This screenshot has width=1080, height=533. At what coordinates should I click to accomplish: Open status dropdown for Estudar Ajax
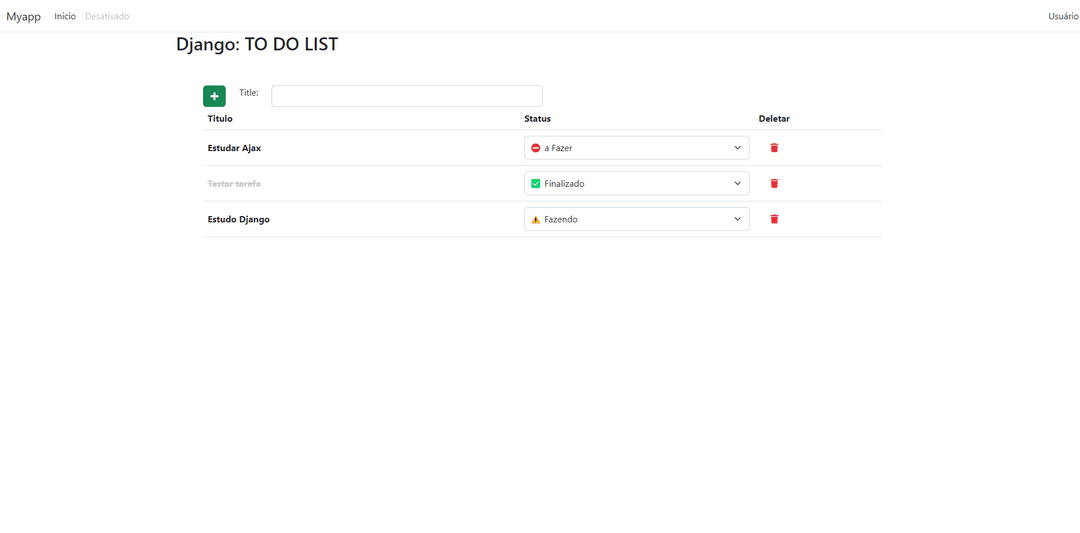tap(636, 148)
